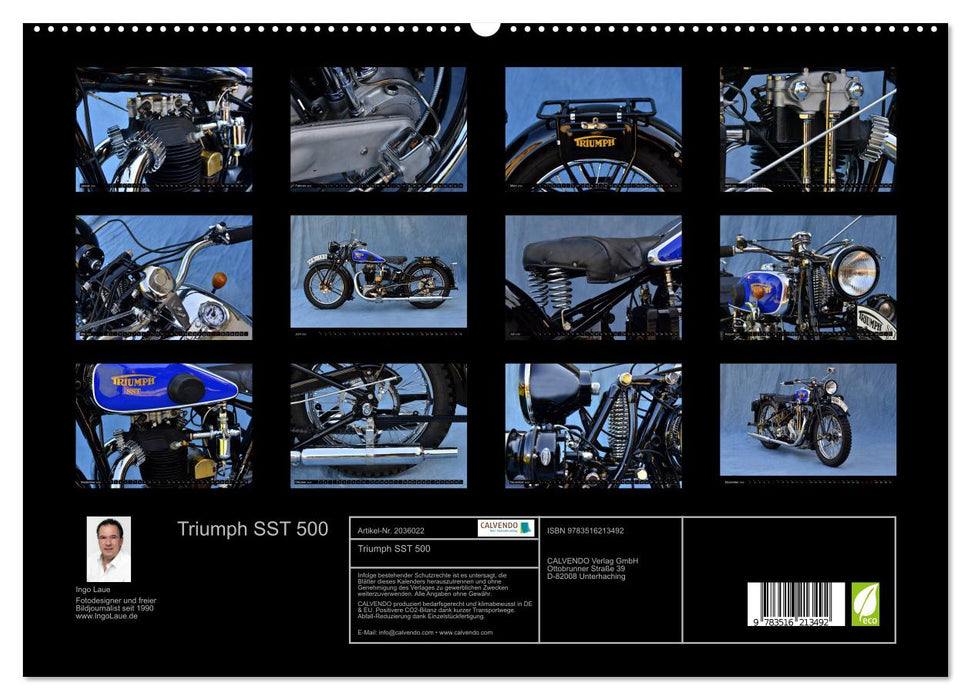971x700 pixels.
Task: Open the www.calvendo.com link
Action: [x=465, y=633]
